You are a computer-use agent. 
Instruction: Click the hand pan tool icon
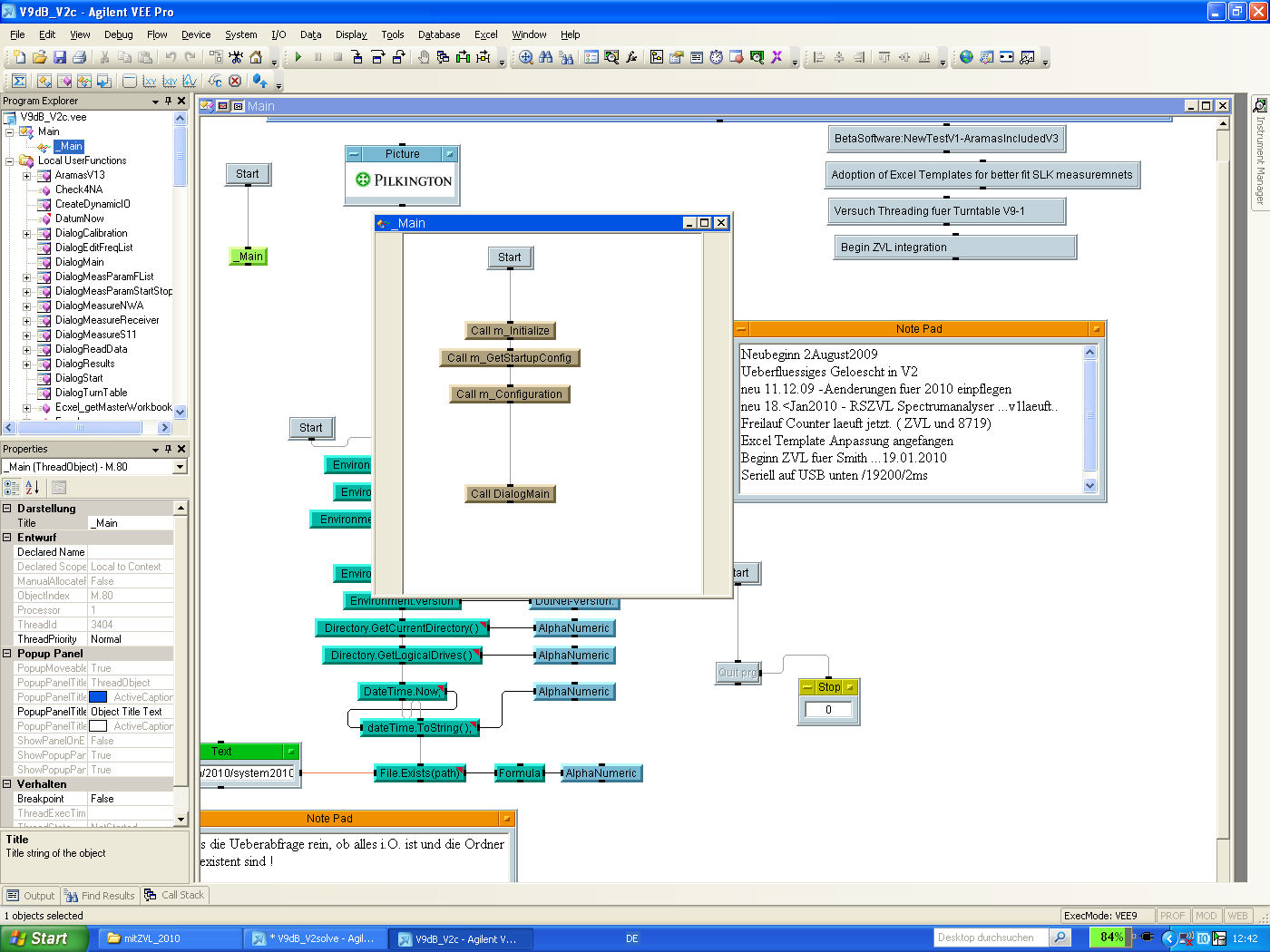point(423,57)
